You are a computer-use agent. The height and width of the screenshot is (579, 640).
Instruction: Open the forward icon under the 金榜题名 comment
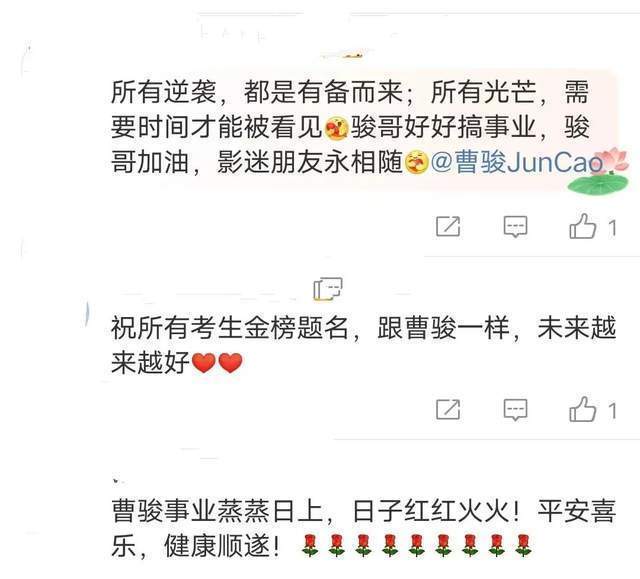(x=448, y=409)
